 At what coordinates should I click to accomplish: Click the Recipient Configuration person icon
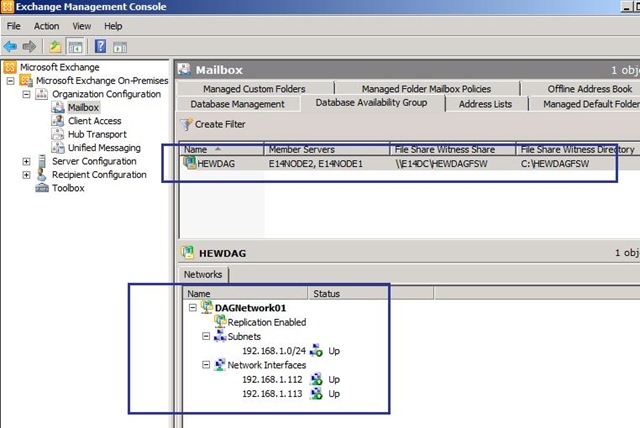[x=42, y=175]
